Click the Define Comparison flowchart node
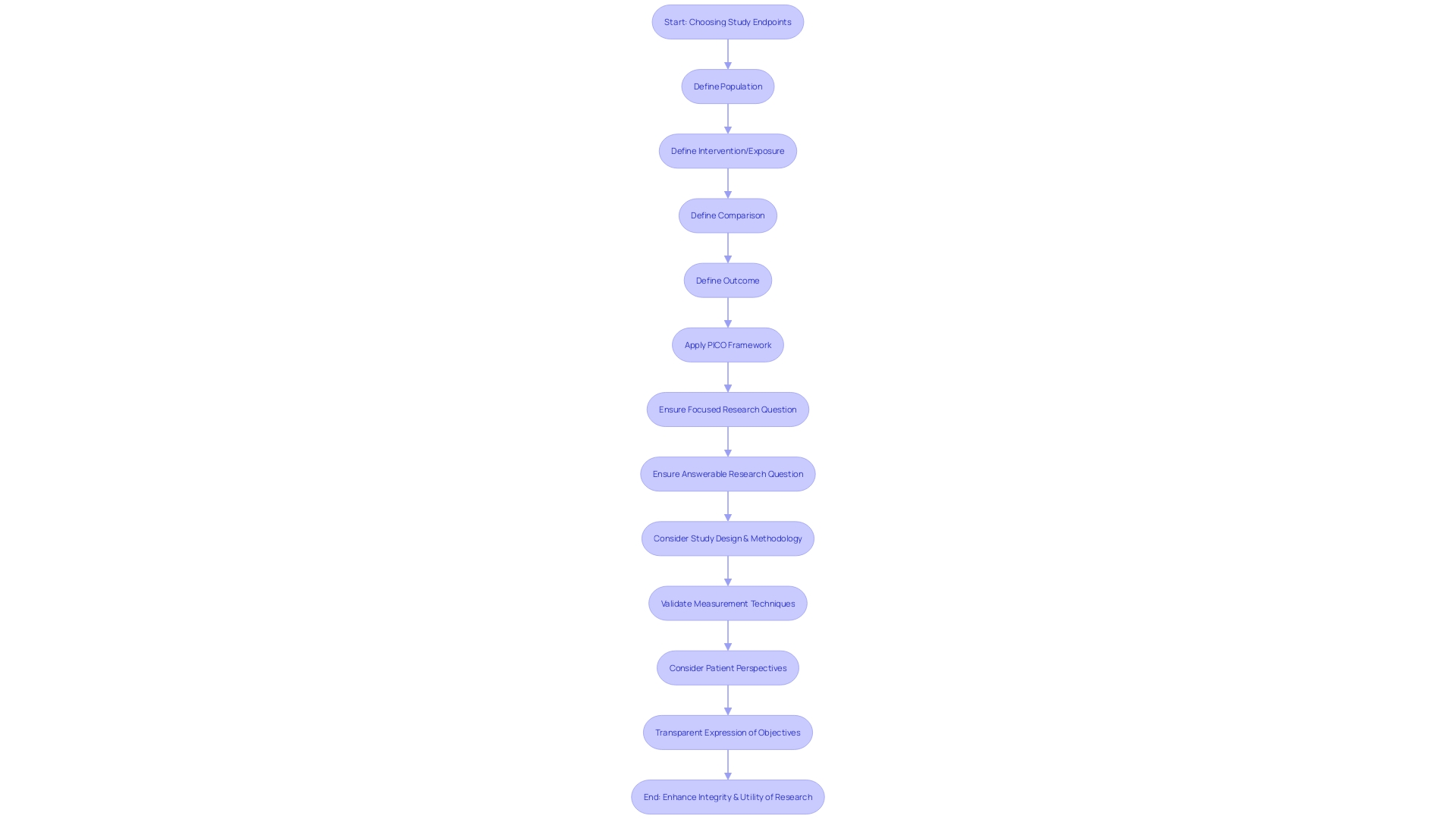 (728, 215)
